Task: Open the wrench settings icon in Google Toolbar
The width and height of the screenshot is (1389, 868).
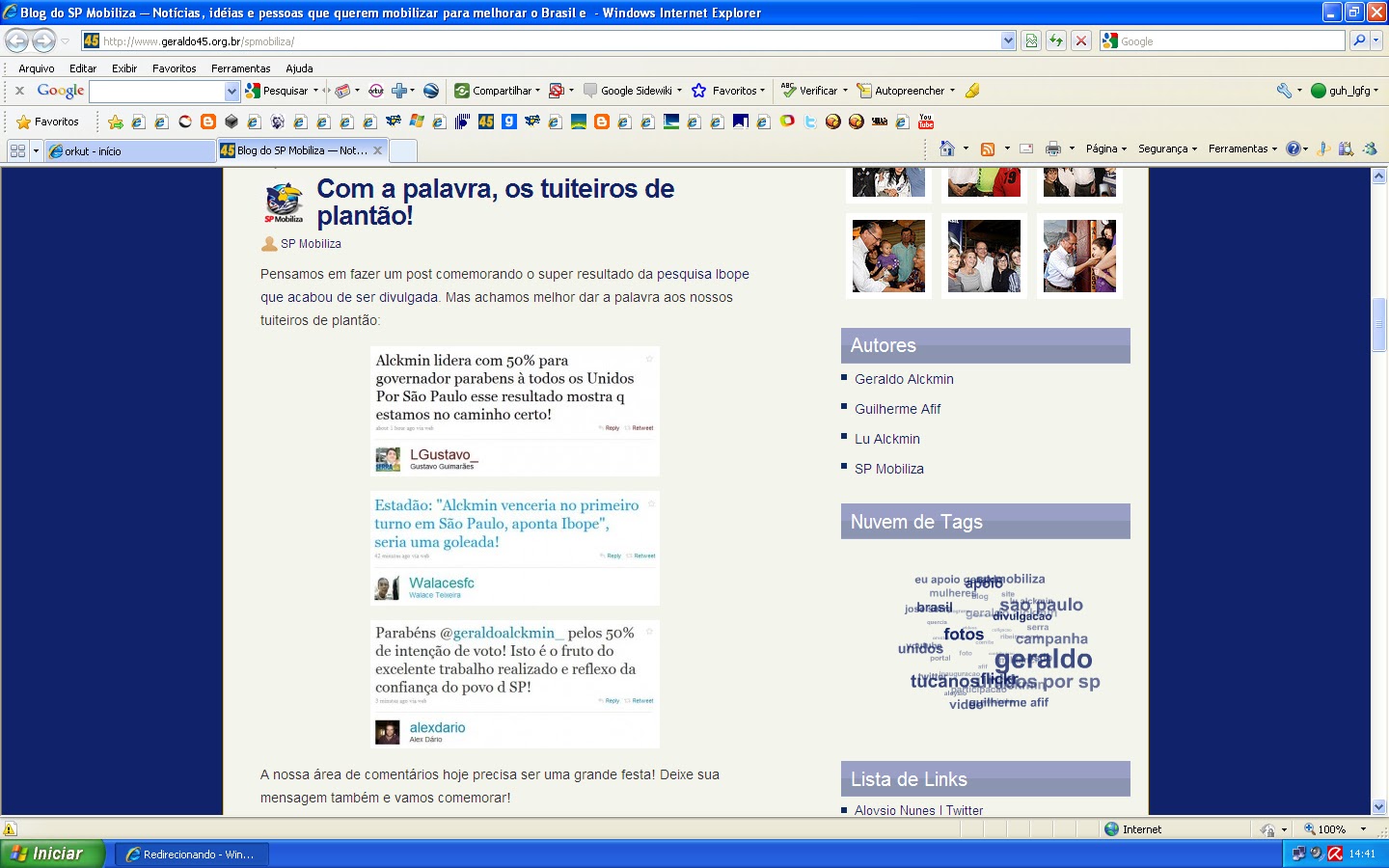Action: point(1284,91)
